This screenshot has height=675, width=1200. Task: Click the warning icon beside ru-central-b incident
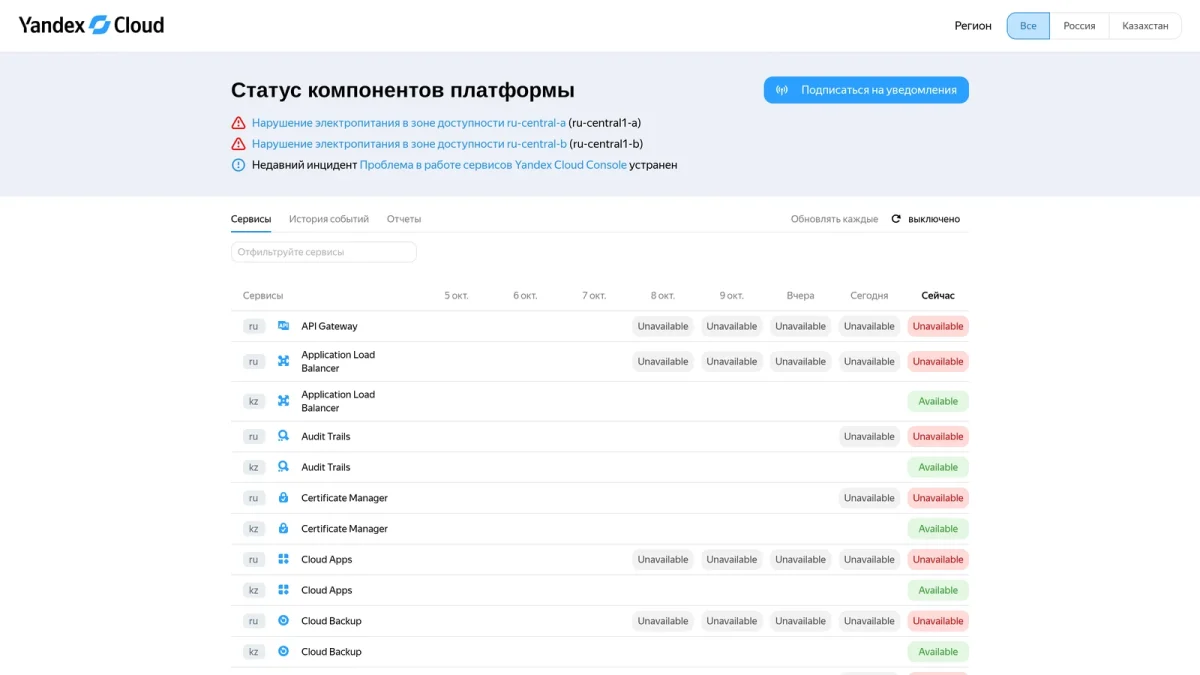[238, 144]
